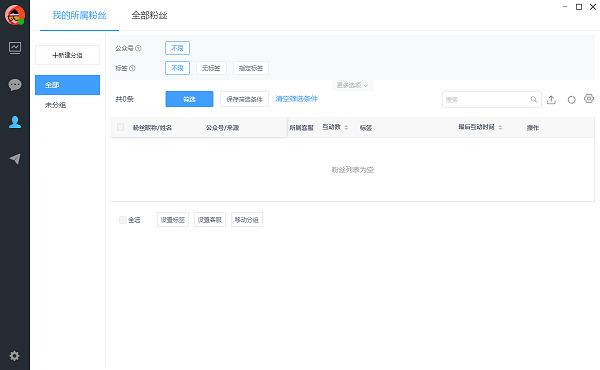Open the table column settings hexagon icon

tap(589, 99)
